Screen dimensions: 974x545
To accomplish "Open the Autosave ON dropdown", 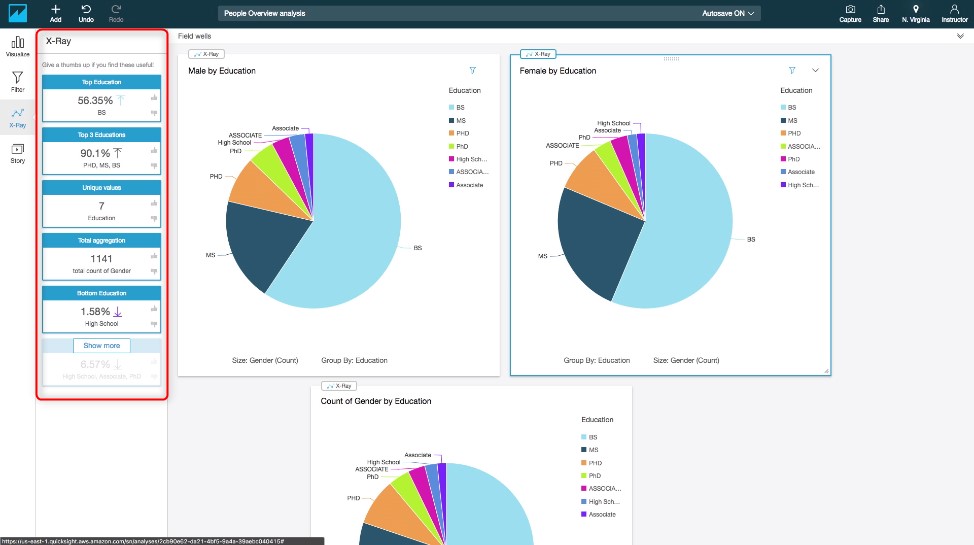I will [728, 13].
